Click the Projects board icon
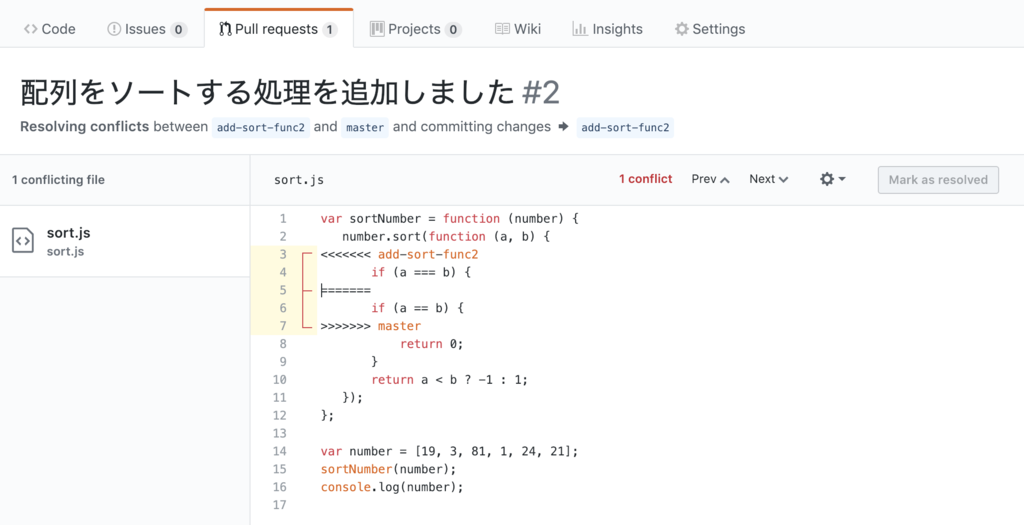Screen dimensions: 1024x525 (377, 29)
